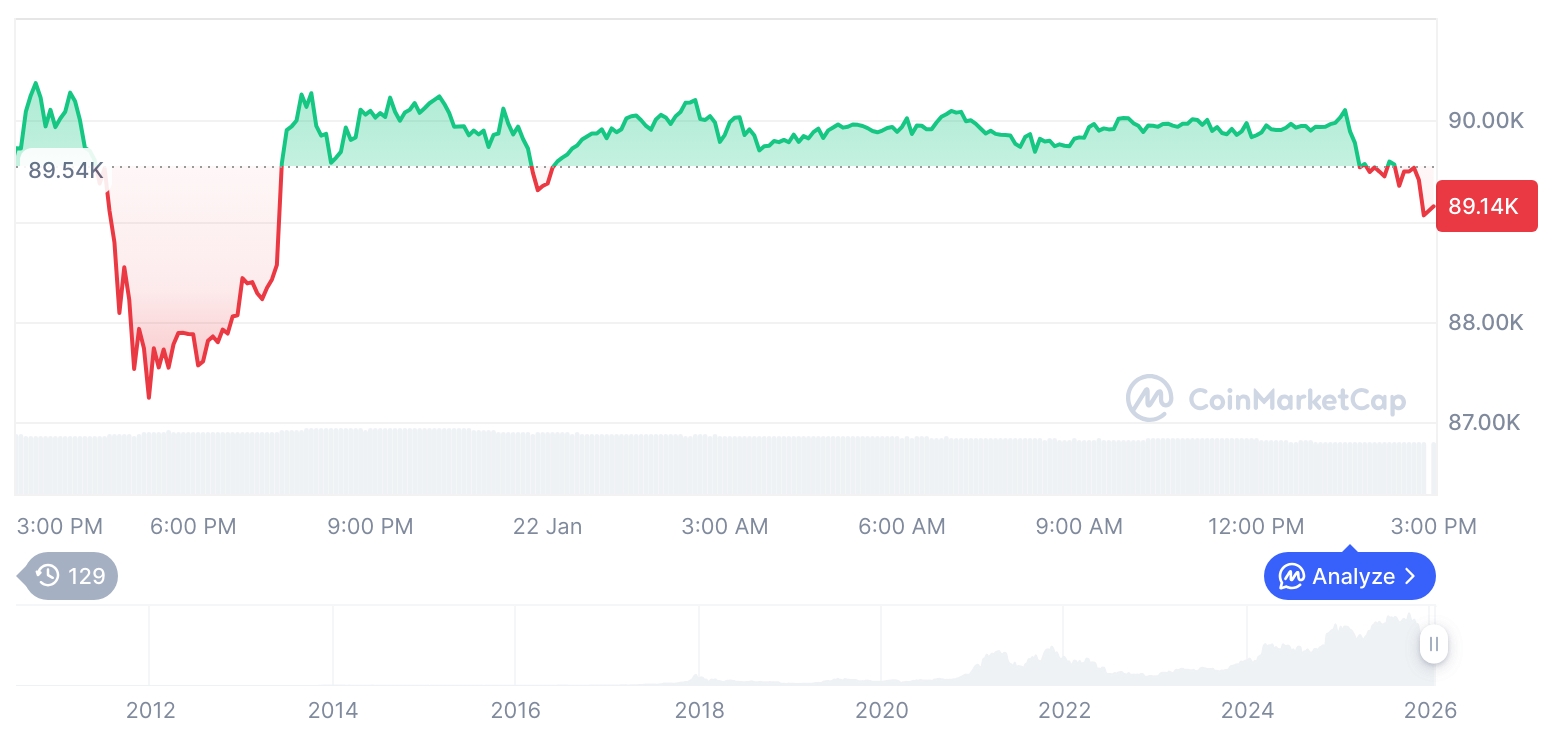This screenshot has width=1566, height=732.
Task: Click the 87.00K price axis label
Action: coord(1486,423)
